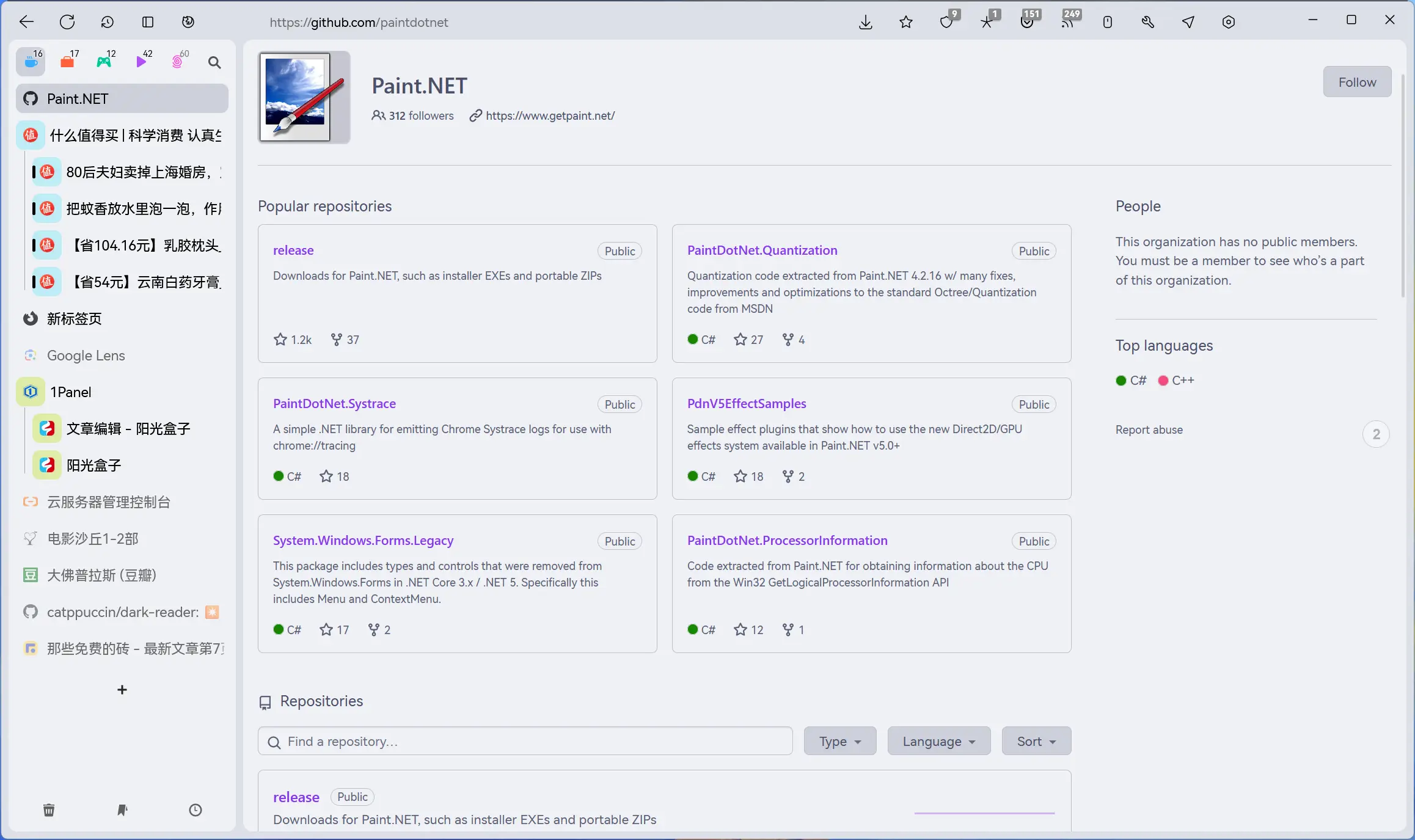
Task: Open the bookmarks icon at sidebar bottom
Action: click(122, 810)
